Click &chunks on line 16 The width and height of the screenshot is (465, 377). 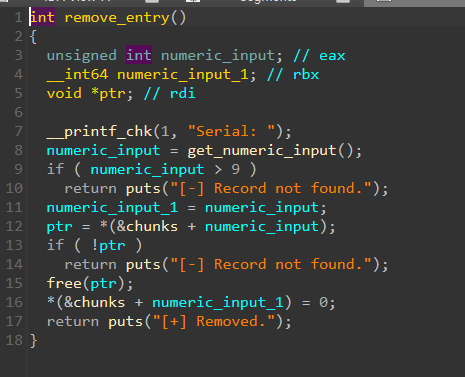[95, 302]
